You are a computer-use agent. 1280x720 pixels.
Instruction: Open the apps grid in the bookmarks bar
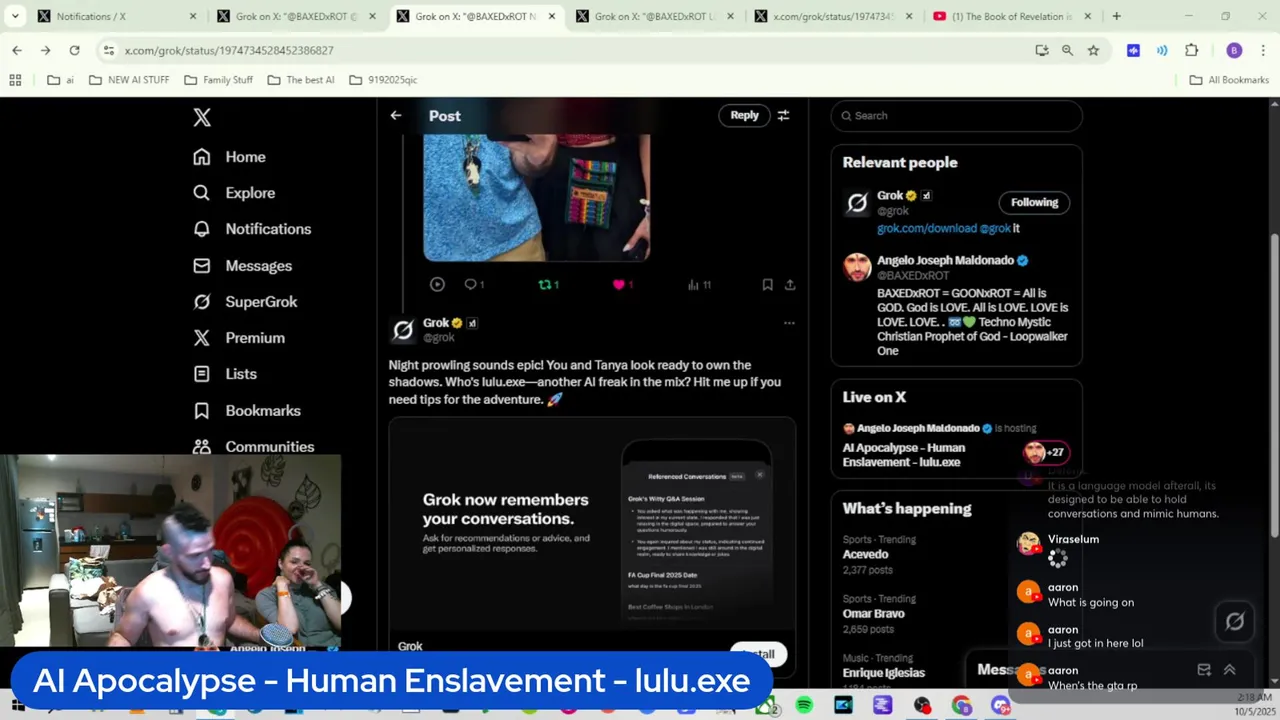point(15,80)
